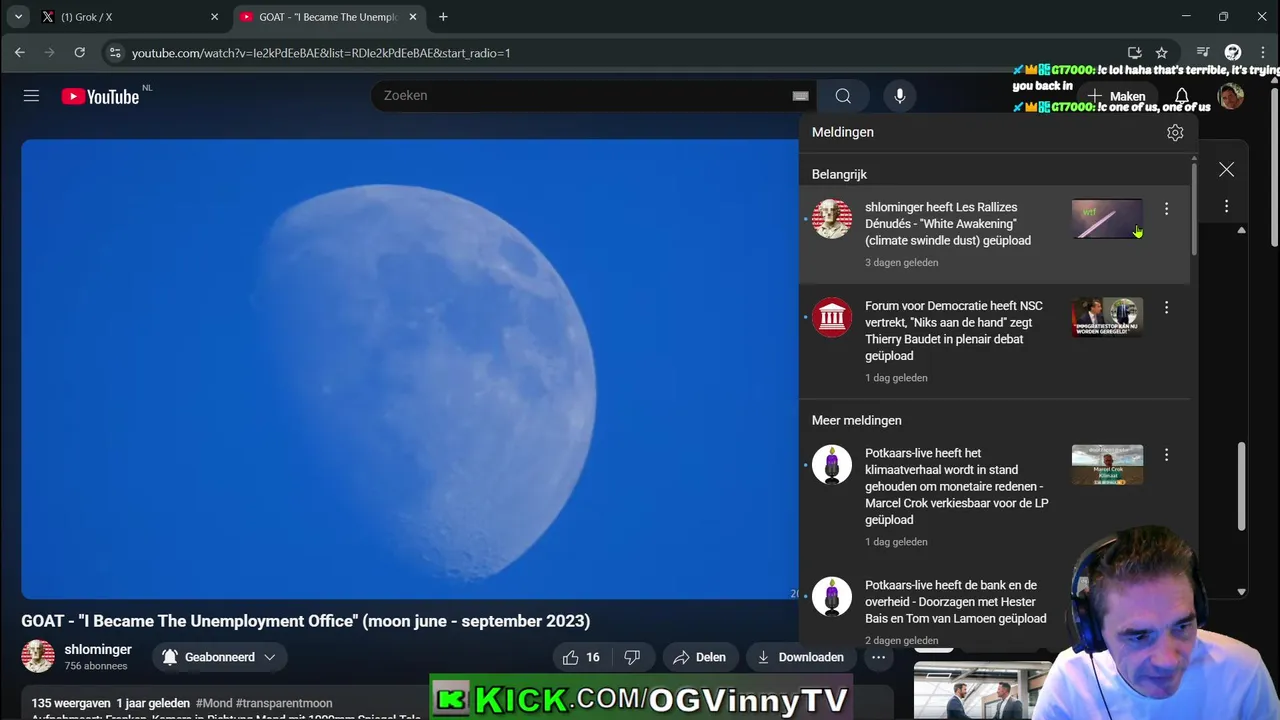Open YouTube account avatar menu
The image size is (1280, 720).
pos(1231,96)
